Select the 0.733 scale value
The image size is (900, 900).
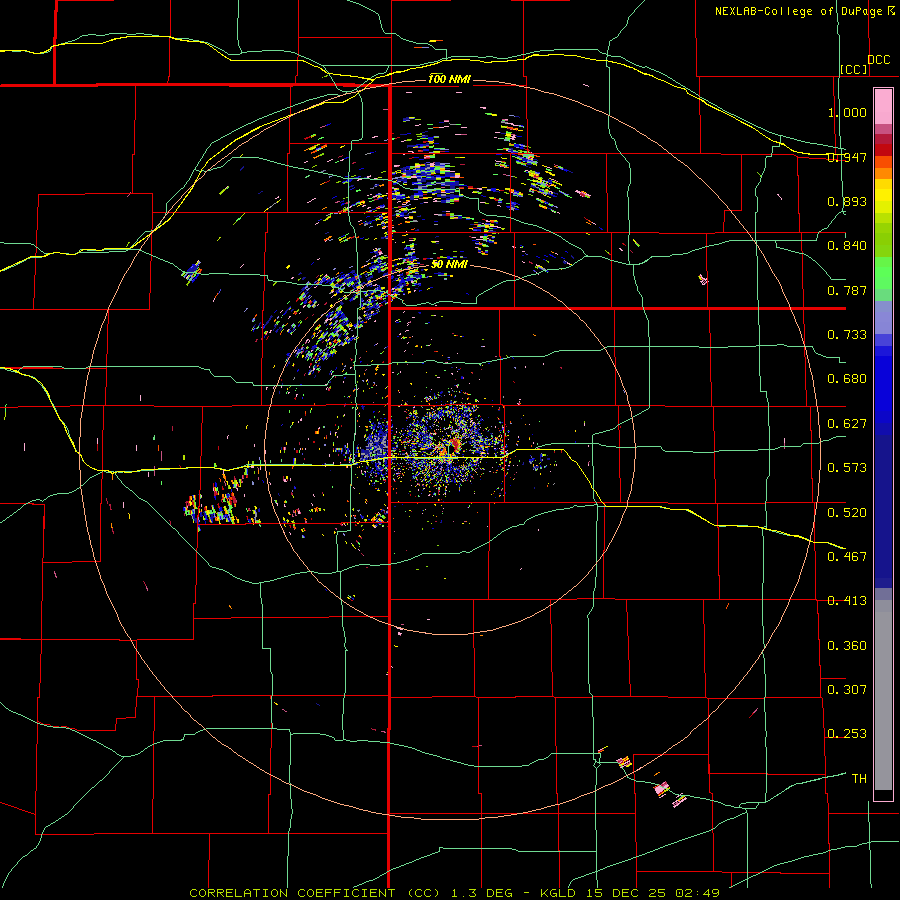(x=847, y=335)
